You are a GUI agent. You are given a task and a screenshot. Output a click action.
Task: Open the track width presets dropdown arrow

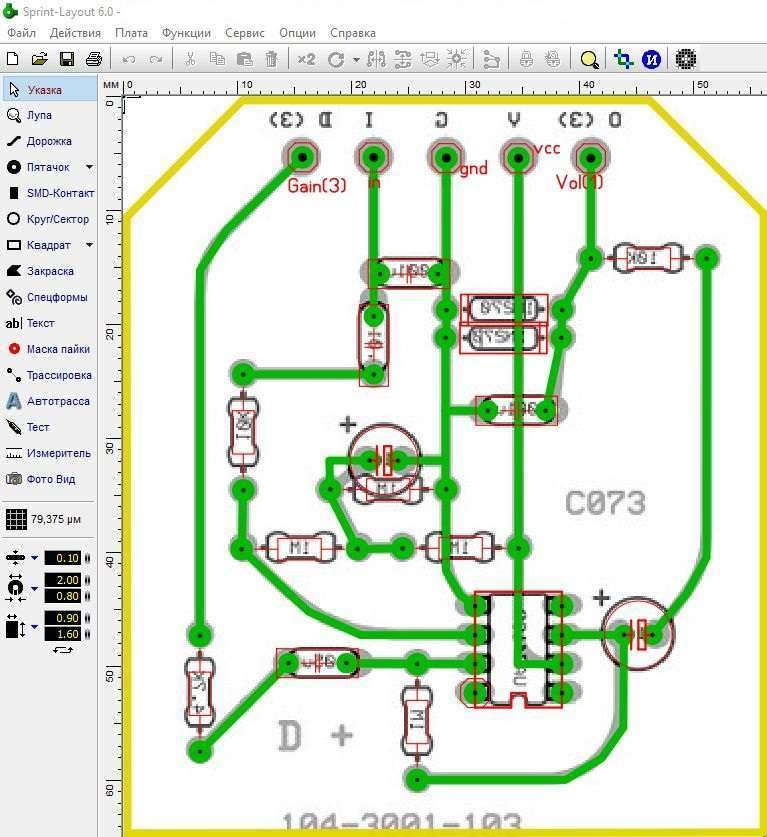[35, 558]
